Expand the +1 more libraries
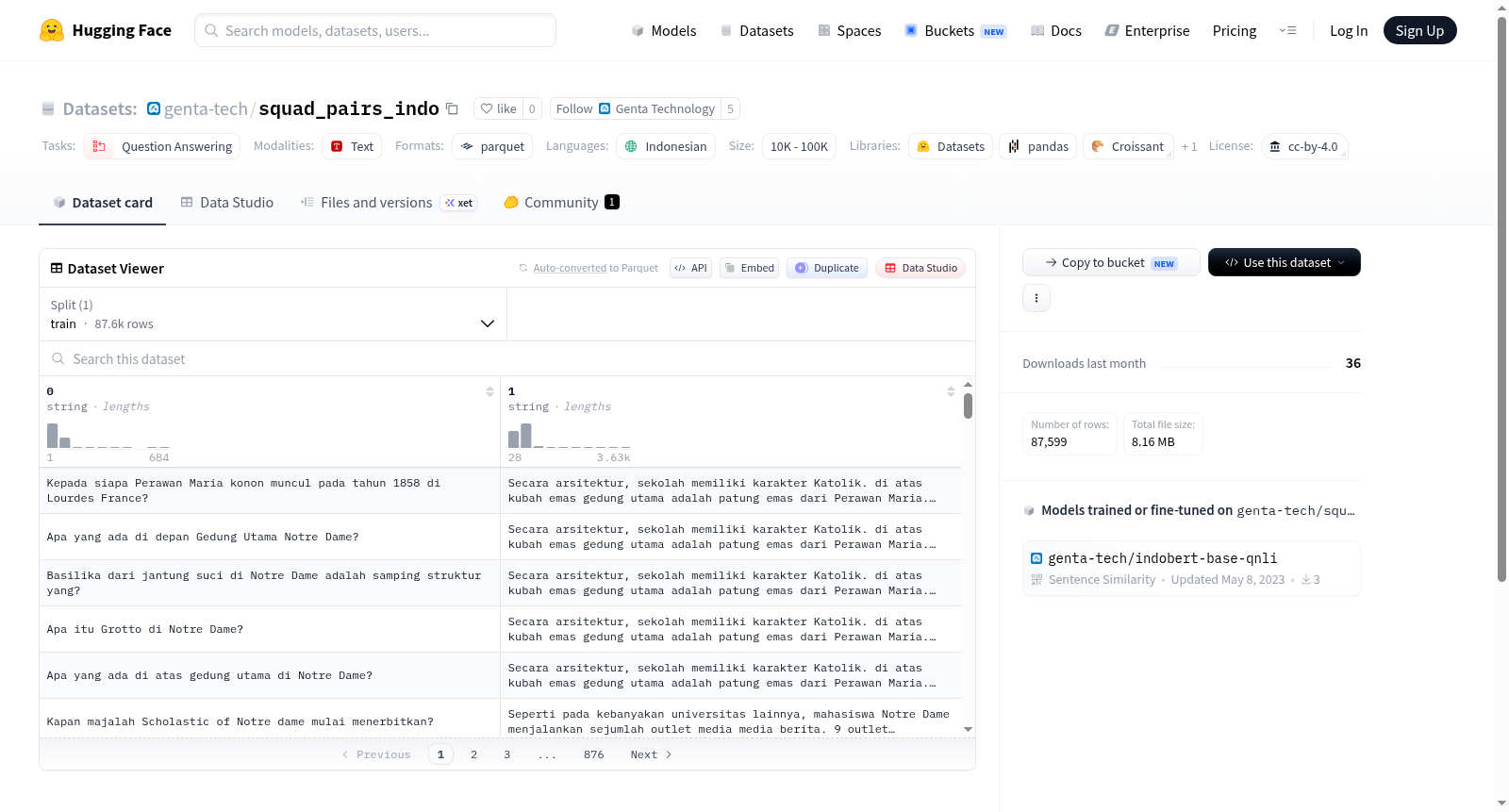1509x812 pixels. tap(1189, 146)
